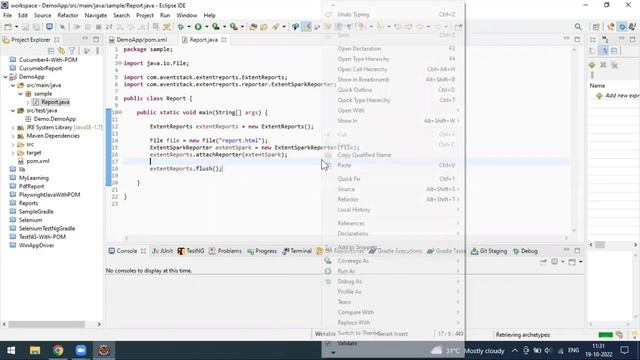Open the Refactor menu
The height and width of the screenshot is (360, 640).
point(68,15)
